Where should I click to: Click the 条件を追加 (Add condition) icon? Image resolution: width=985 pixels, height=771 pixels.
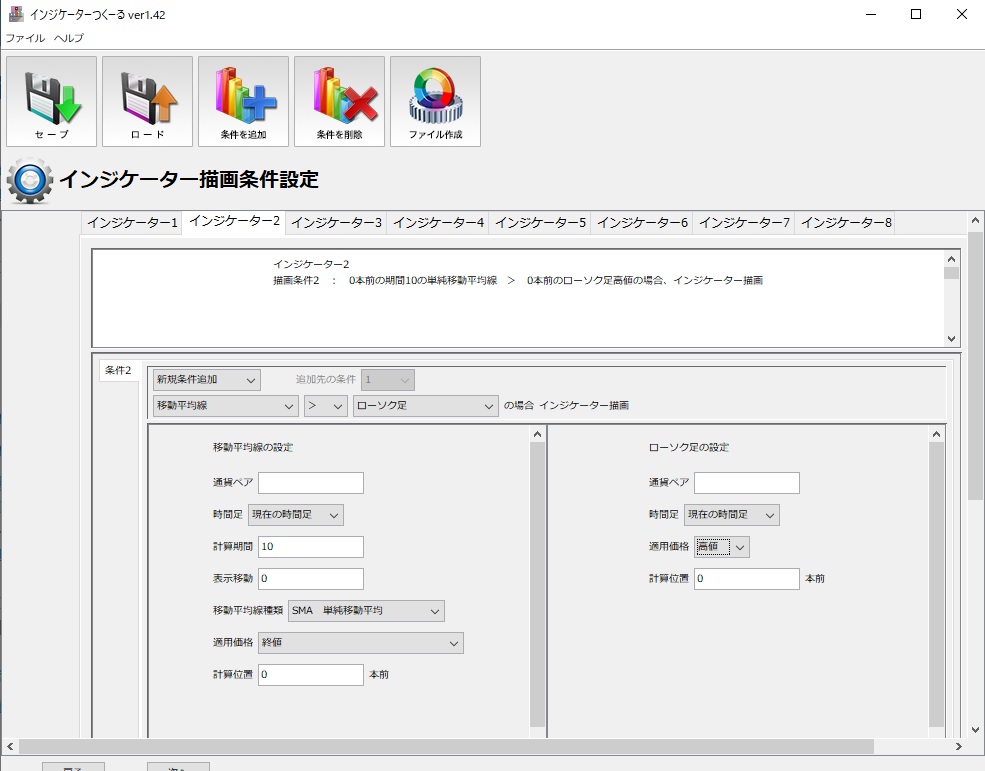coord(243,101)
